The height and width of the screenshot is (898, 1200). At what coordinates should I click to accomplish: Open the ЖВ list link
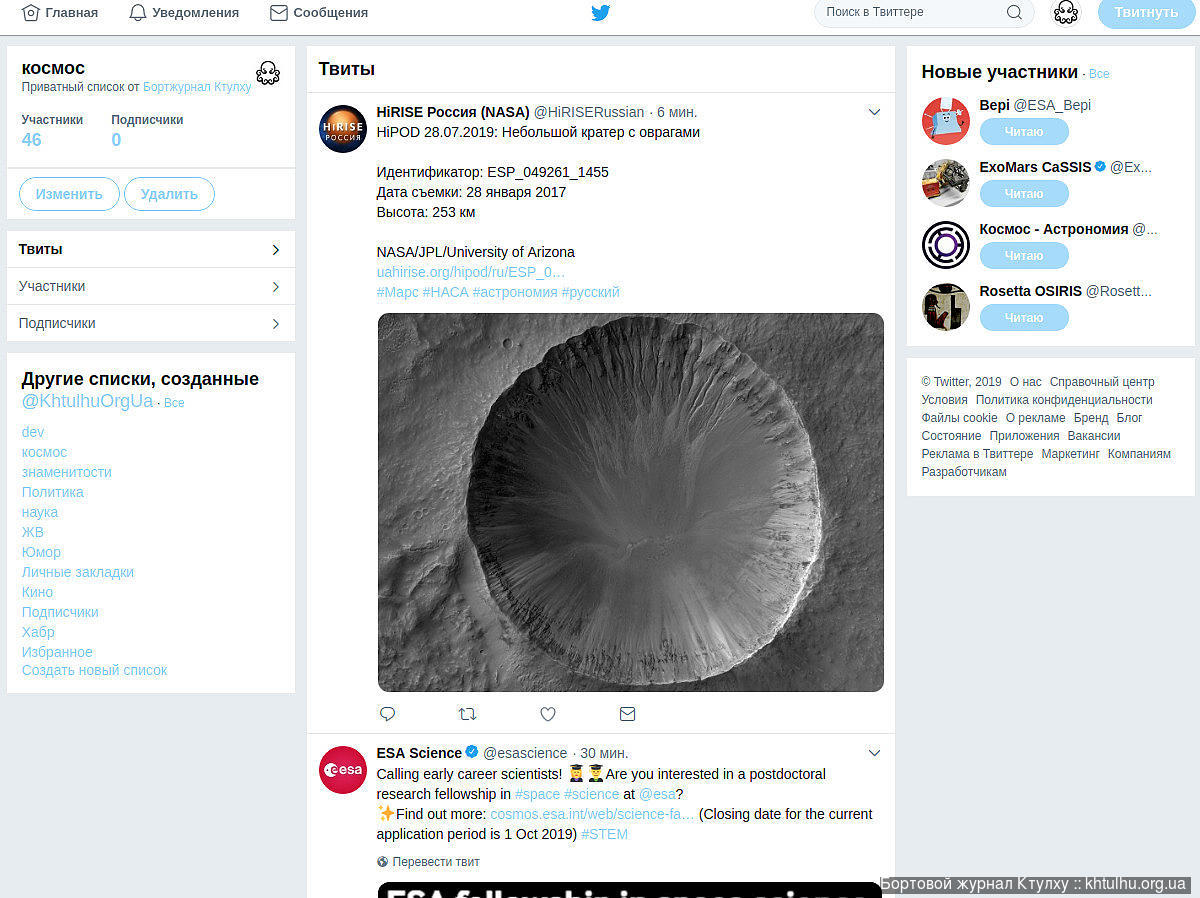point(33,532)
